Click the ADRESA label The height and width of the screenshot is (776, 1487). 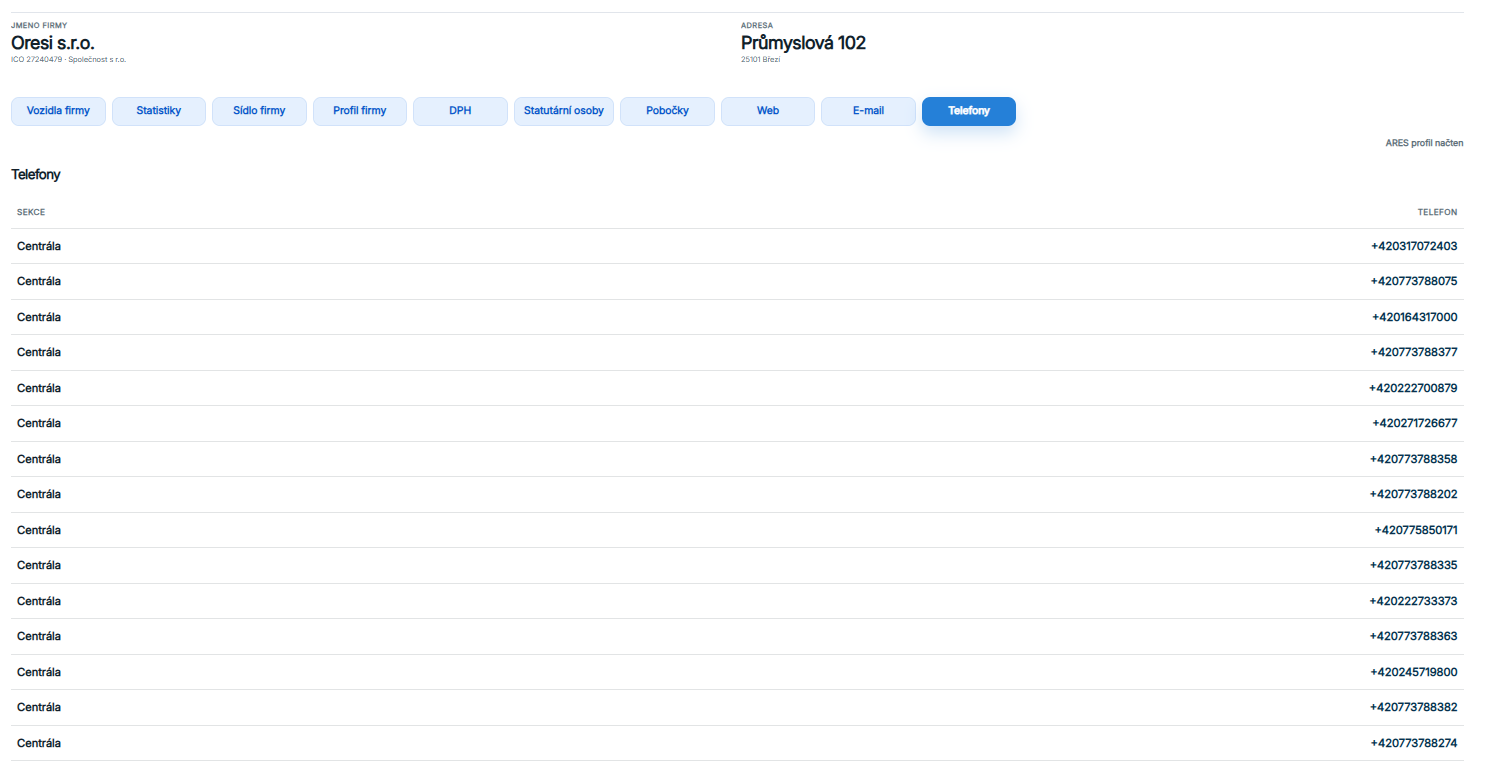pos(757,25)
